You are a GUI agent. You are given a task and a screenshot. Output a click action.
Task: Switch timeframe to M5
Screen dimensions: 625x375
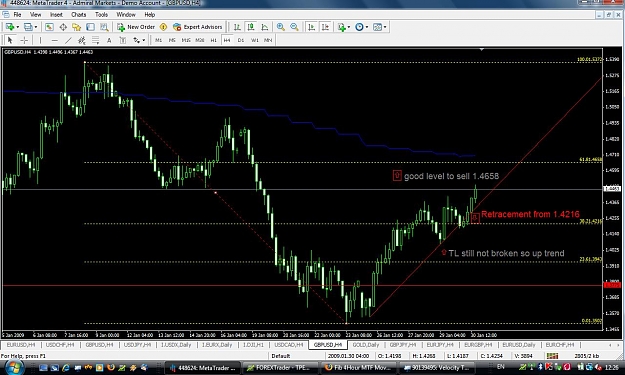coord(172,40)
